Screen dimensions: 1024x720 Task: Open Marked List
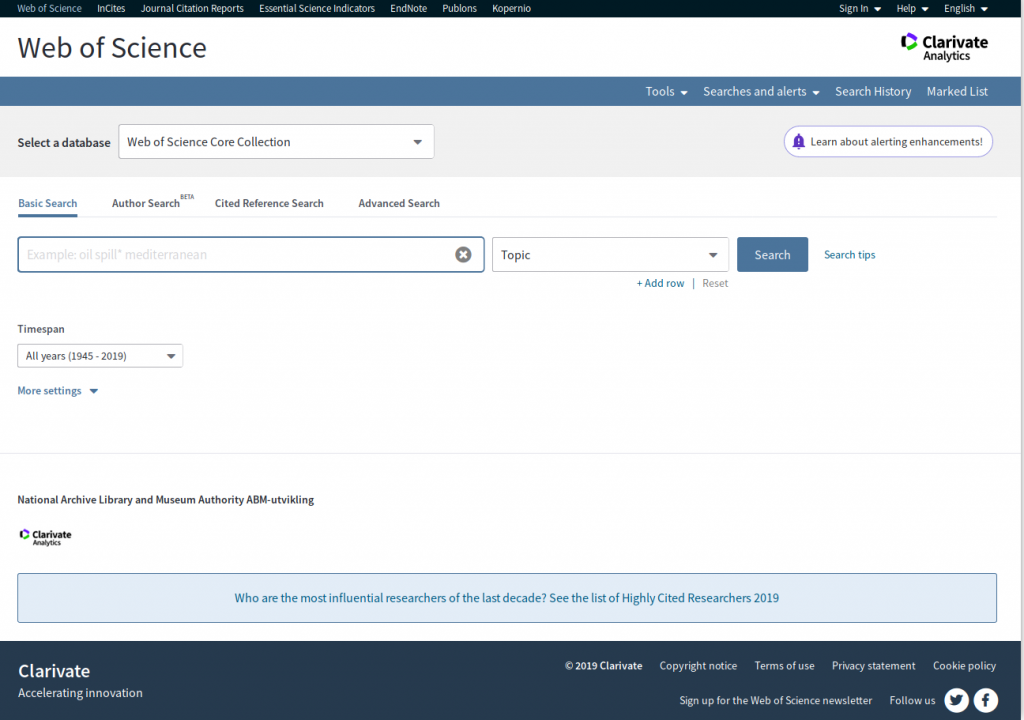point(957,91)
